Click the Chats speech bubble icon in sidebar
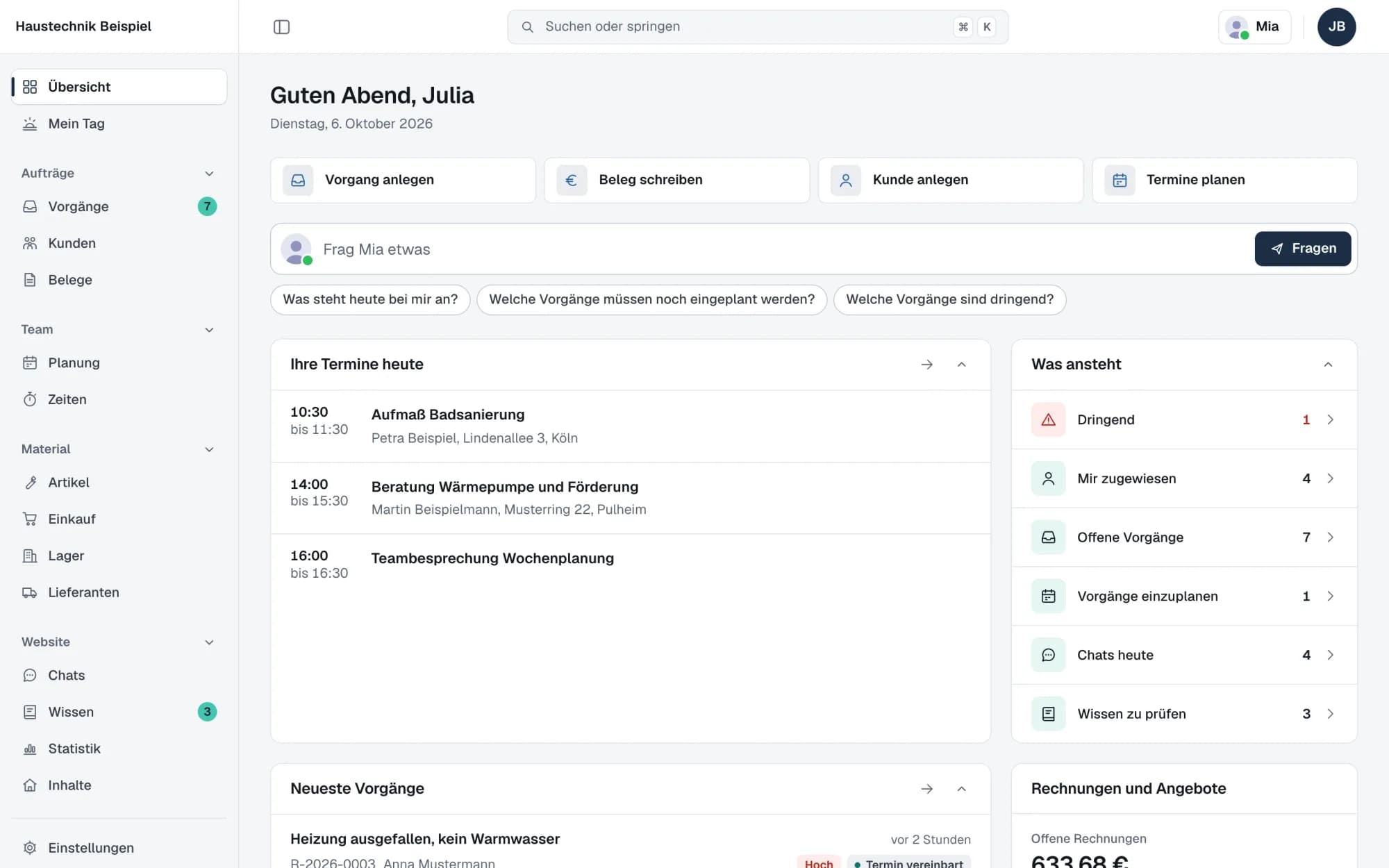1389x868 pixels. (x=30, y=675)
